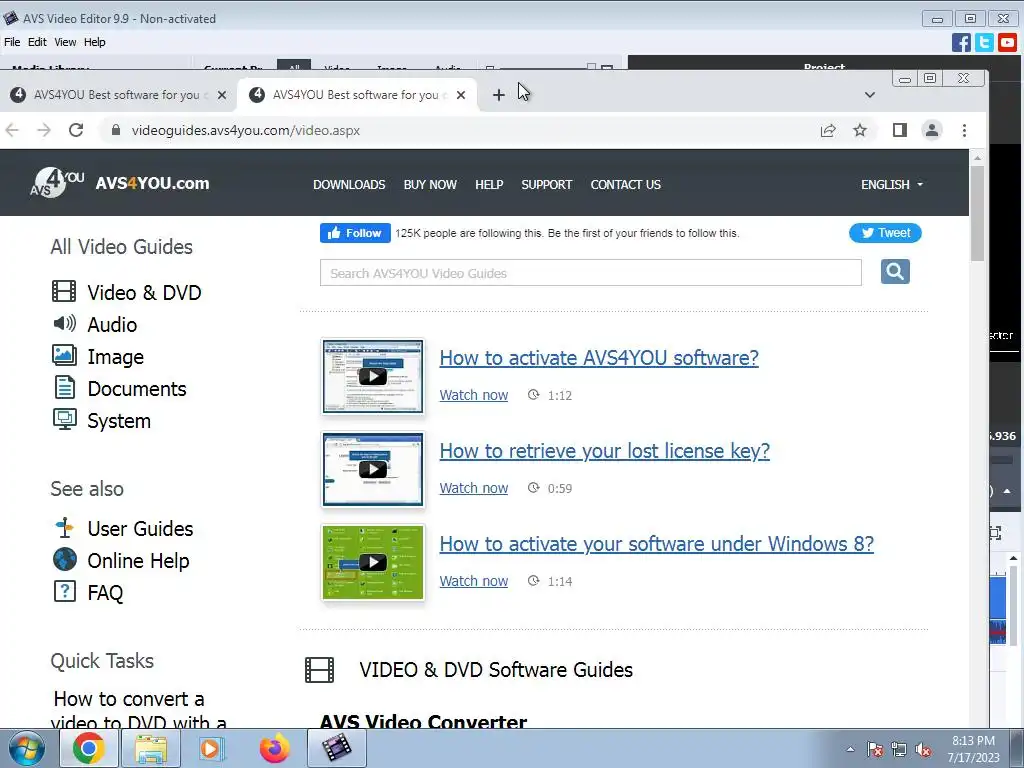
Task: Go to BUY NOW in site navigation
Action: tap(430, 184)
